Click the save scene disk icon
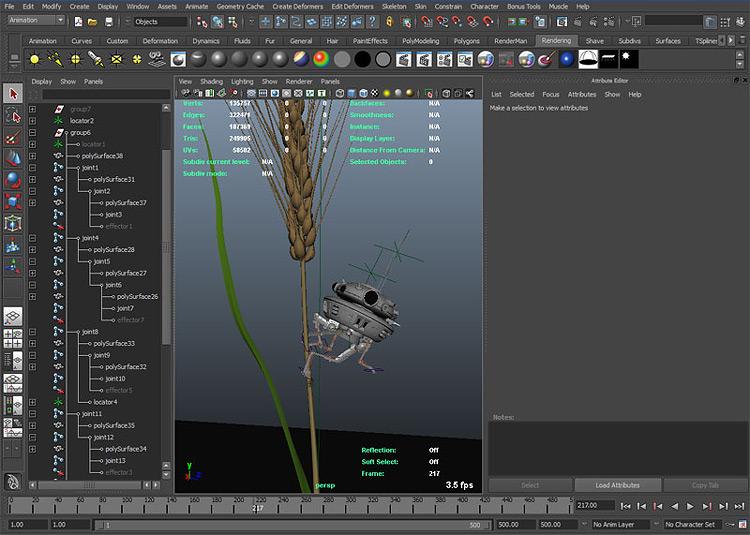The height and width of the screenshot is (535, 750). (x=109, y=22)
